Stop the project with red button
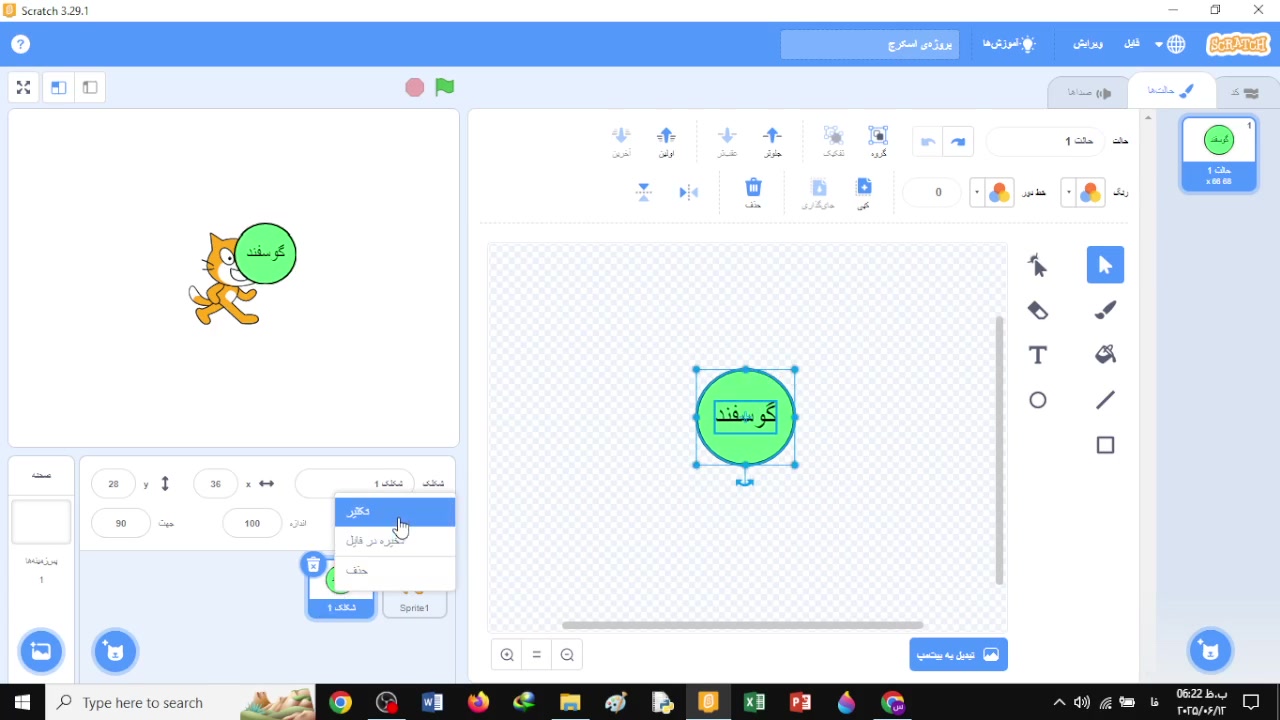1280x720 pixels. click(415, 88)
